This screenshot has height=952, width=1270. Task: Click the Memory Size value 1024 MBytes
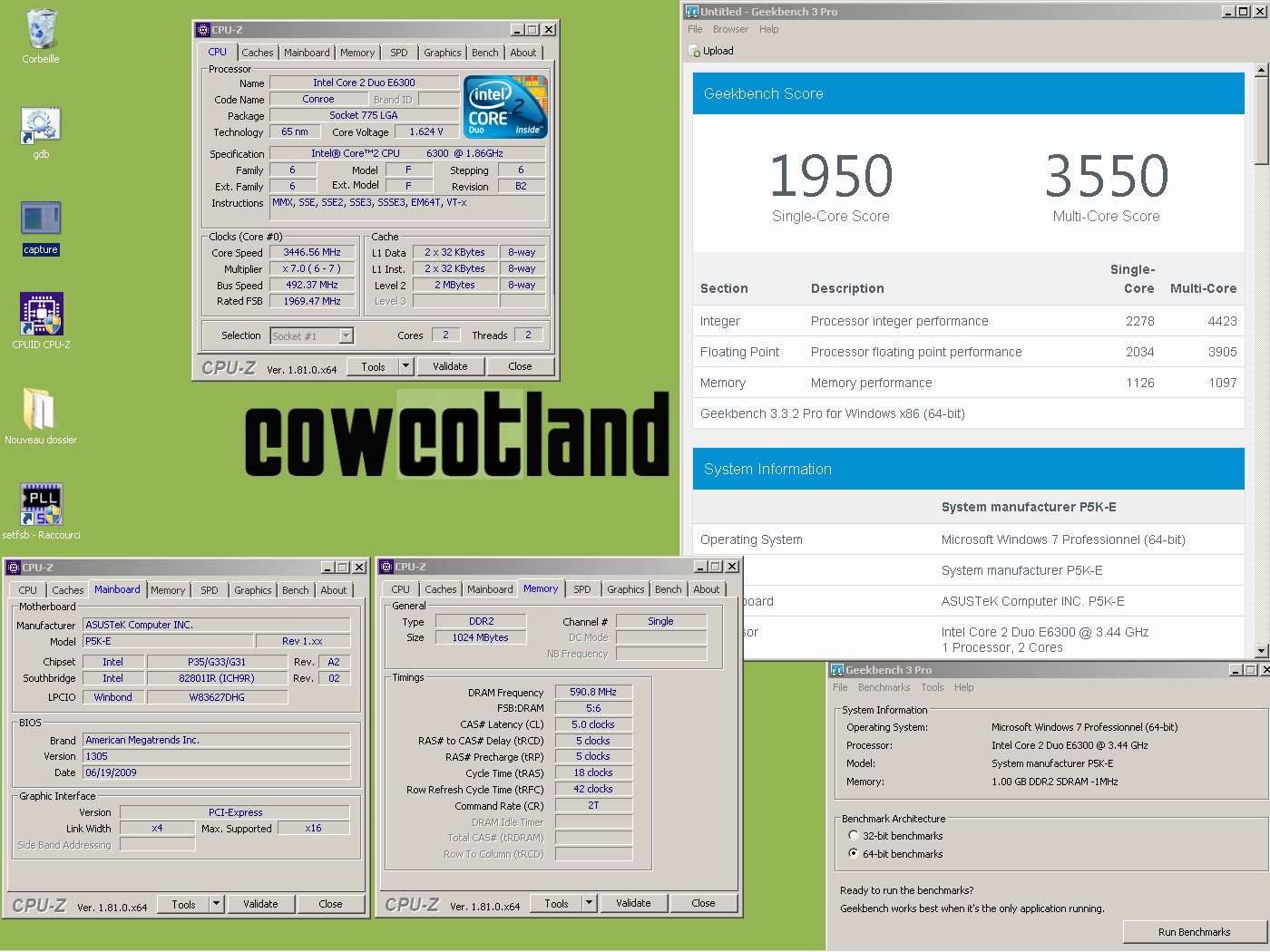(481, 638)
